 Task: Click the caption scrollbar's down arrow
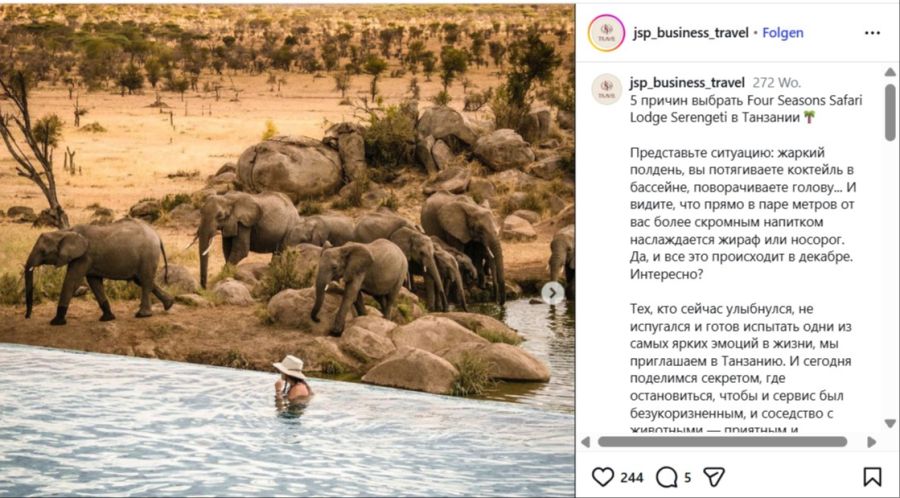(889, 424)
